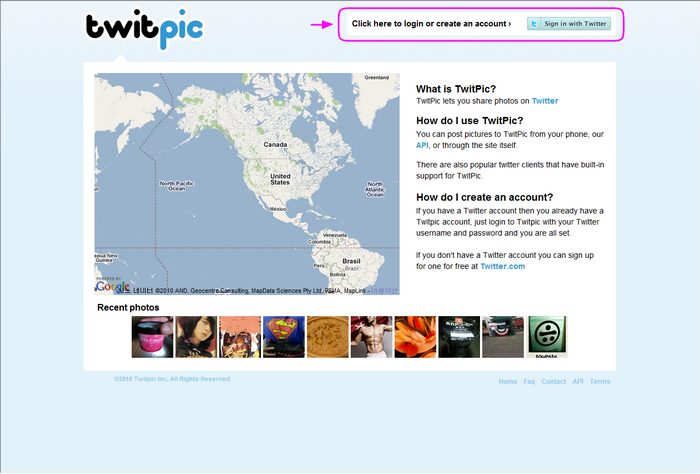Click Sign in with Twitter button
Image resolution: width=700 pixels, height=474 pixels.
point(569,24)
